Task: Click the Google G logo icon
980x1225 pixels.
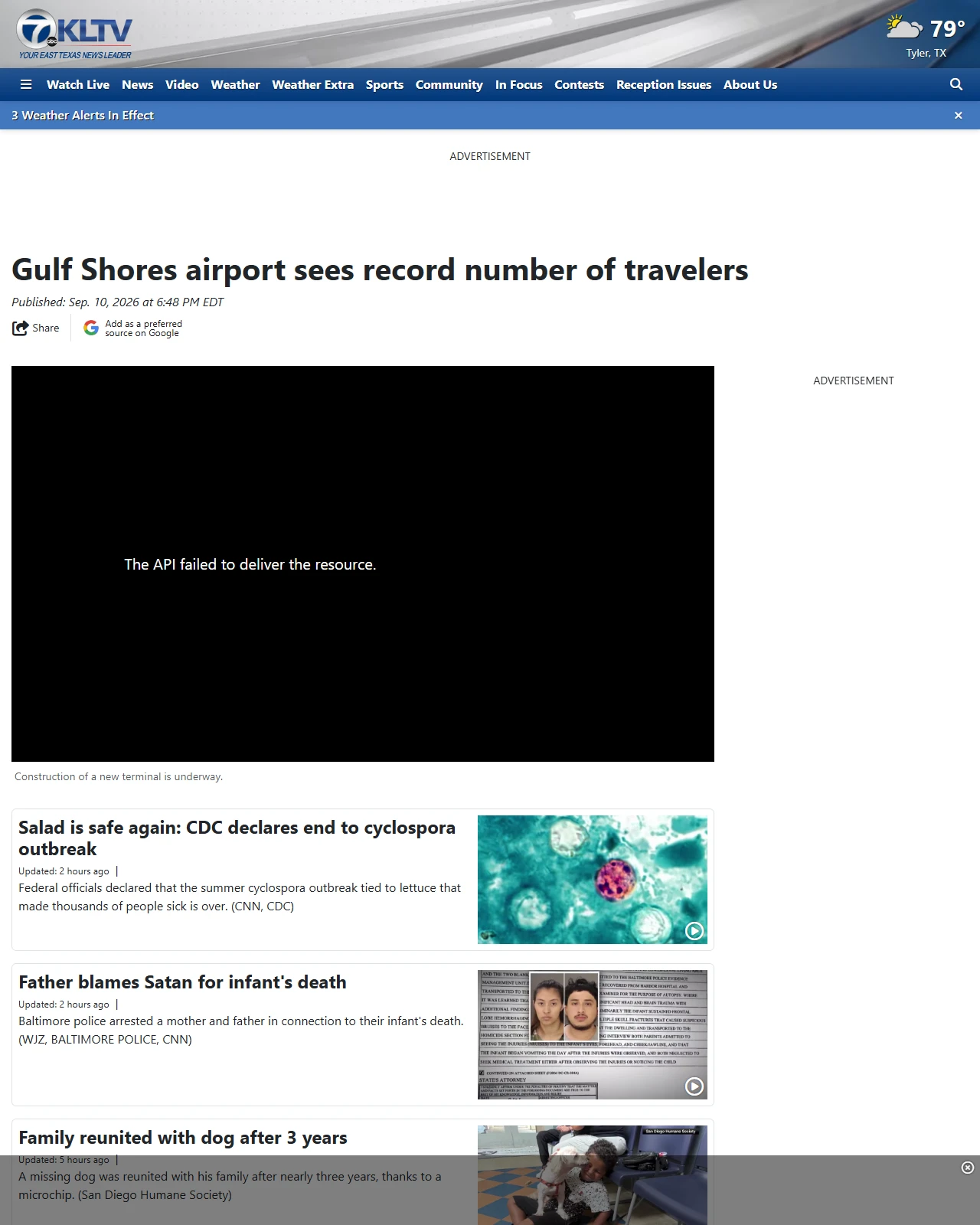Action: click(x=91, y=328)
